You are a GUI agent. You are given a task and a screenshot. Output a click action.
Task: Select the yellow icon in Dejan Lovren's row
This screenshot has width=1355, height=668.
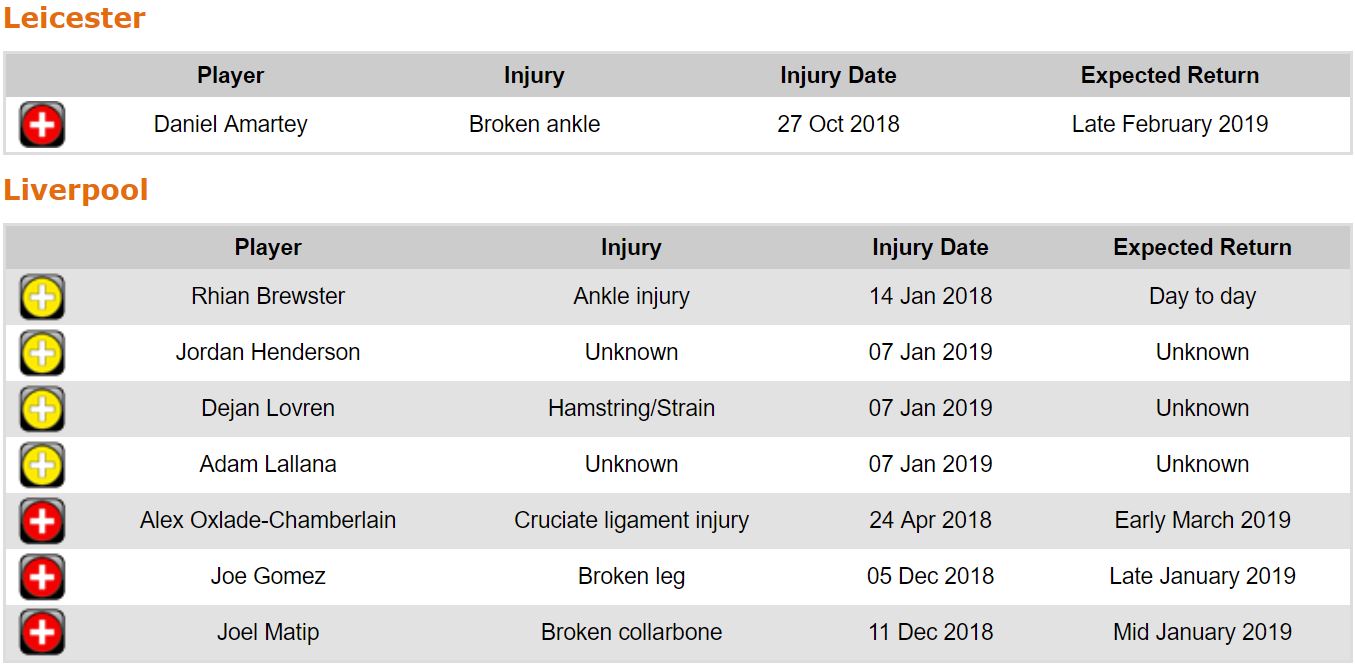(x=42, y=409)
